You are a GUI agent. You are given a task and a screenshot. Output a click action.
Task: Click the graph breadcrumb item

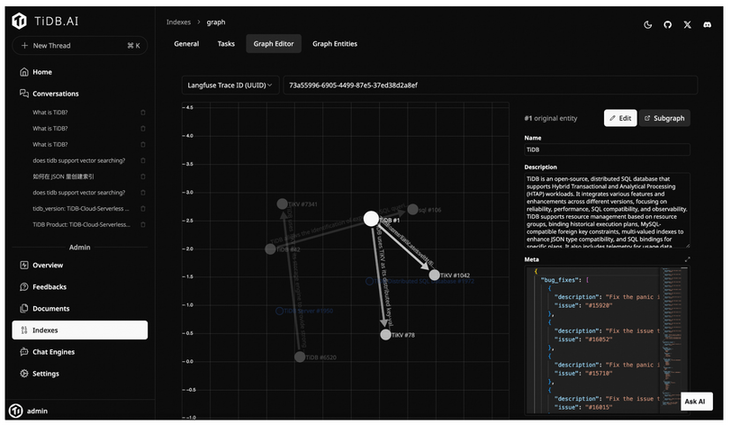point(216,22)
